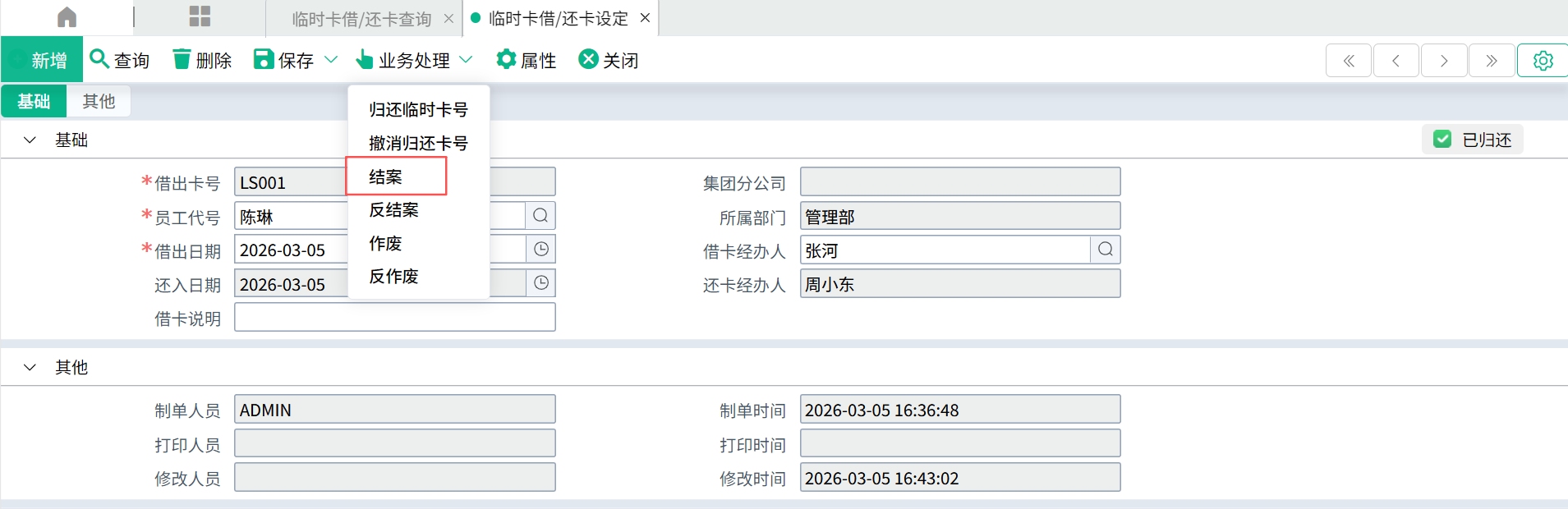
Task: Open the settings gear at top right
Action: (1543, 61)
